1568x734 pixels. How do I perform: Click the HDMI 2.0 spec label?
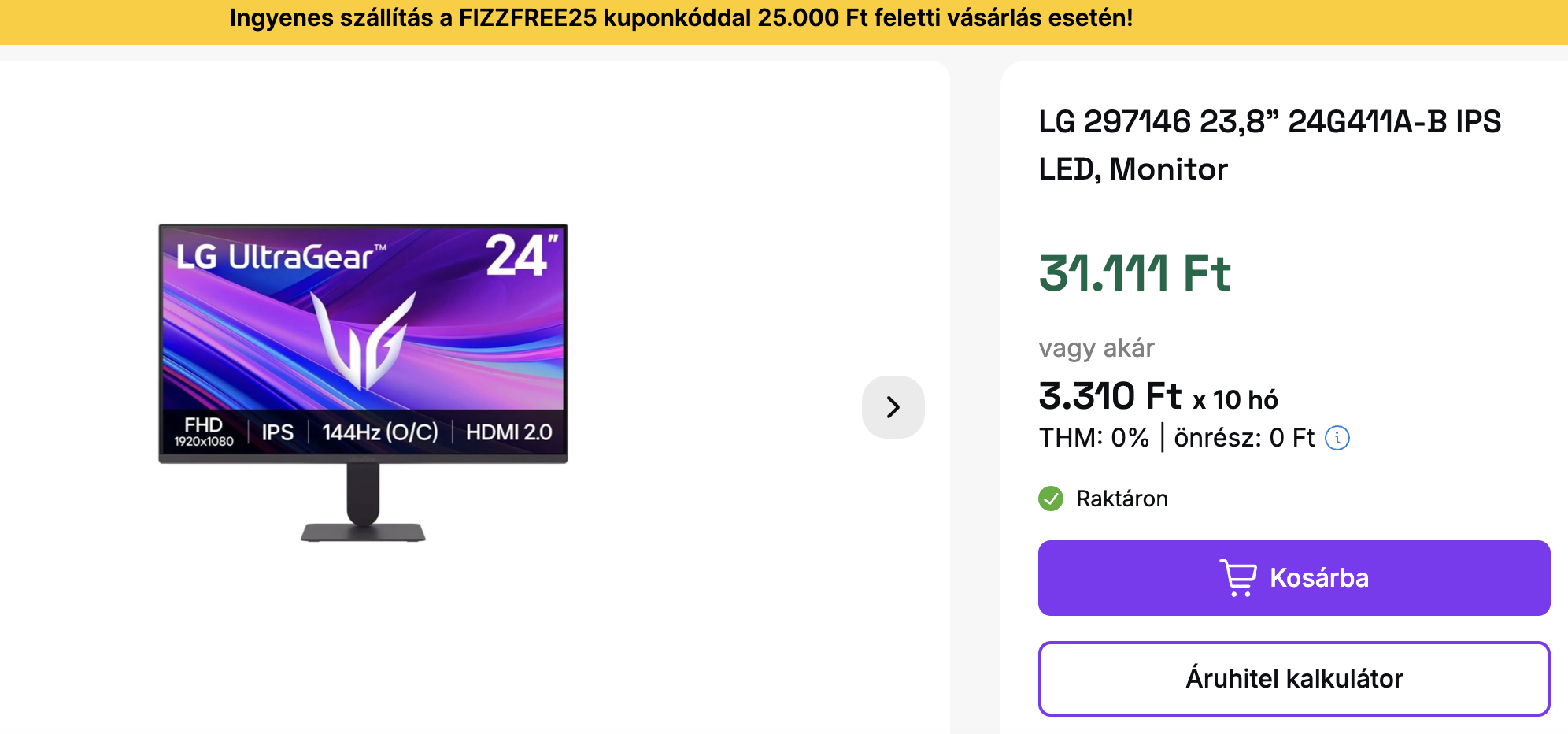pos(508,432)
